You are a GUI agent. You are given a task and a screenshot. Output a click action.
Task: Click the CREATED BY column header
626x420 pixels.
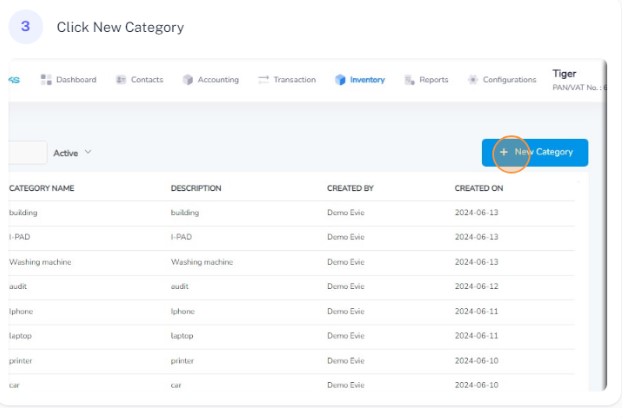[x=350, y=188]
